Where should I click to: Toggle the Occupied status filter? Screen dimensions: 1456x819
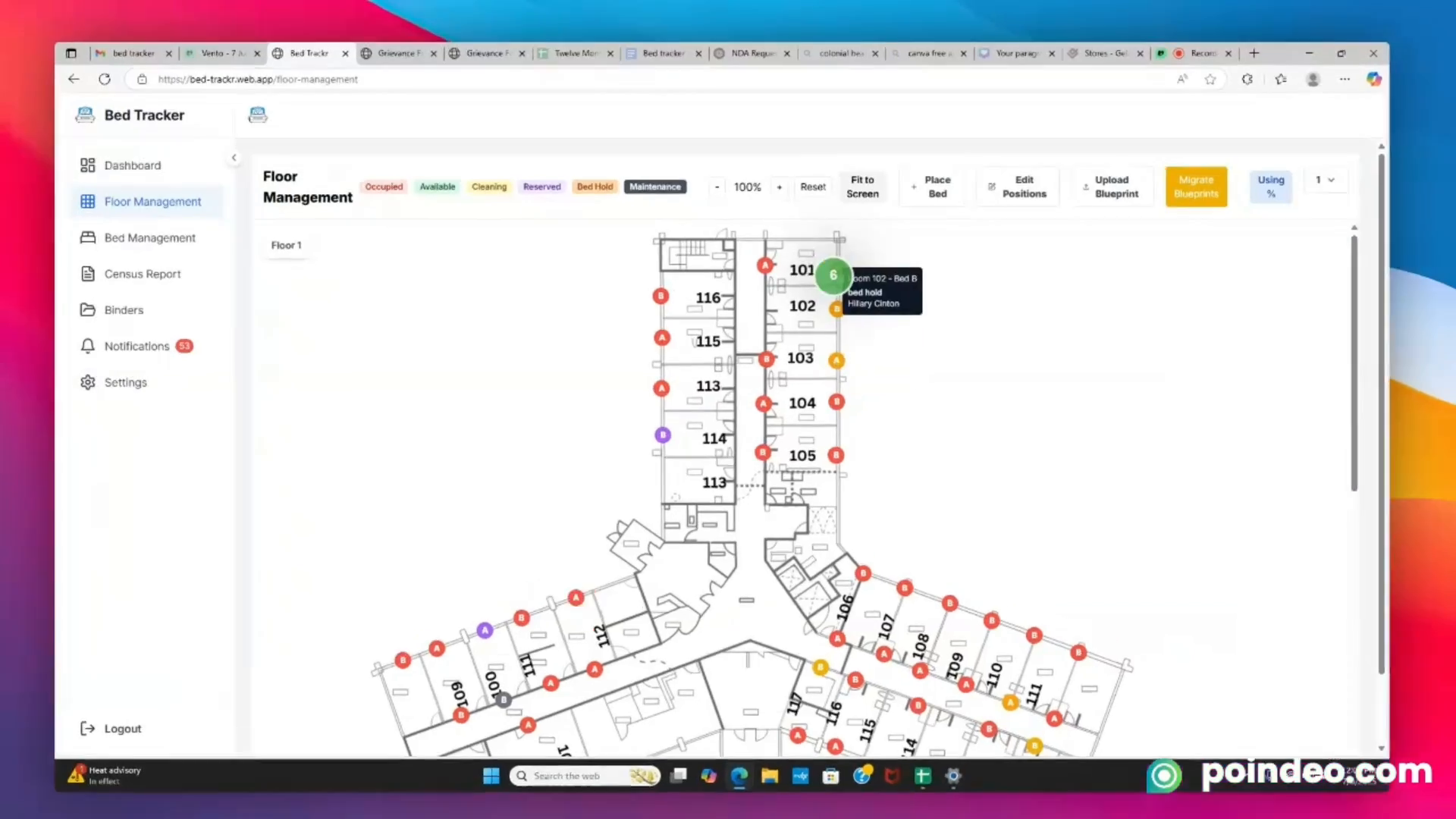point(383,187)
